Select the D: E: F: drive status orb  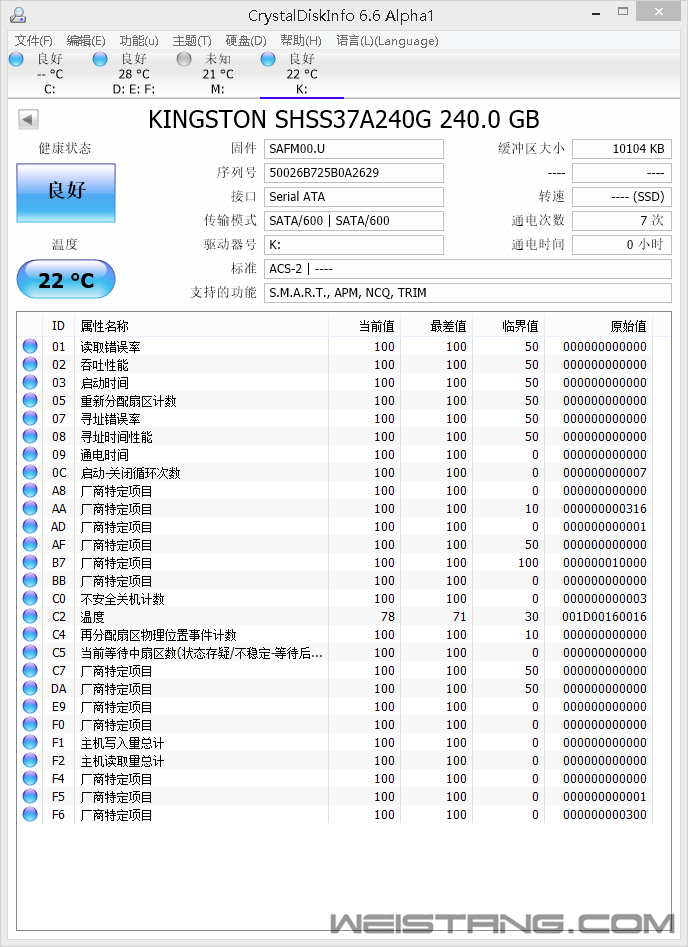100,59
